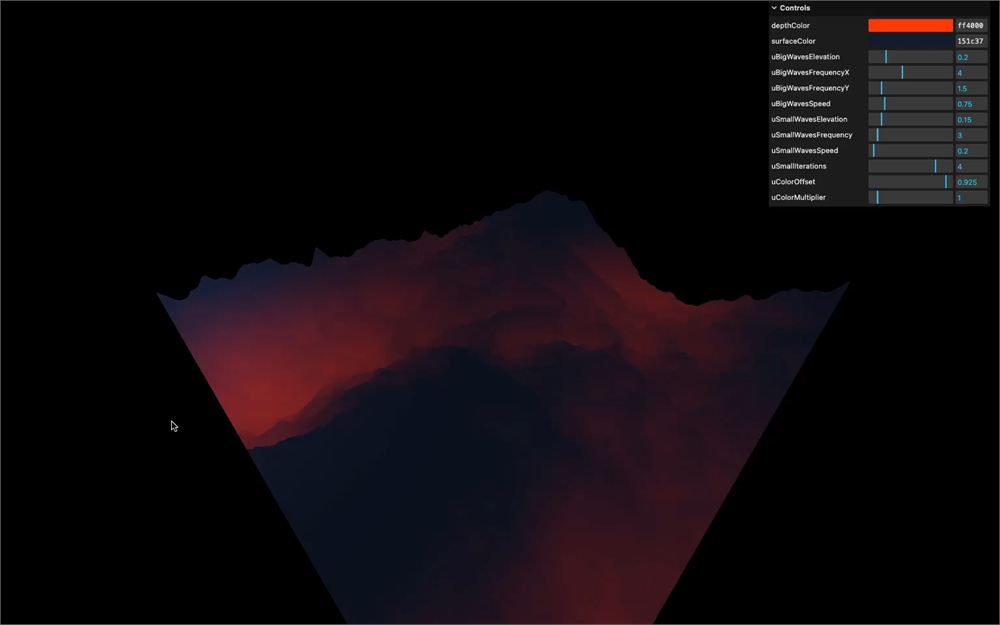Click the uColorOffset slider track

tap(910, 182)
